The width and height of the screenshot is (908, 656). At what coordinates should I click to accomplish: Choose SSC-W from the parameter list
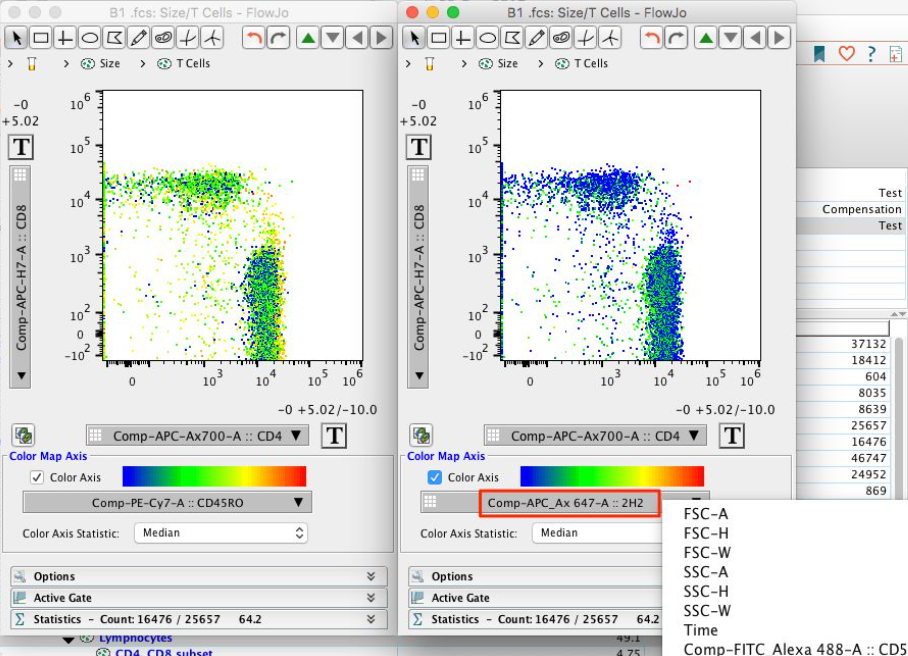tap(706, 610)
